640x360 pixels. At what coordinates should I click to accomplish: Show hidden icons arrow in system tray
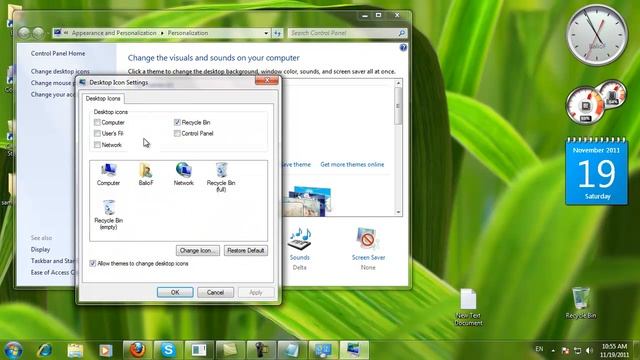point(553,351)
